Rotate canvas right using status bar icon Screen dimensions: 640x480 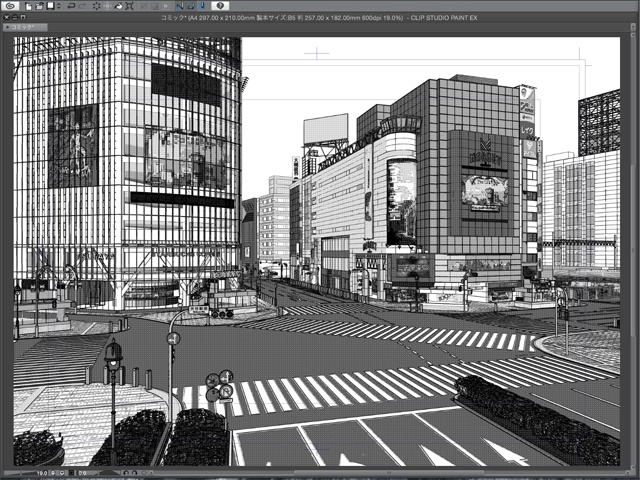coord(134,473)
